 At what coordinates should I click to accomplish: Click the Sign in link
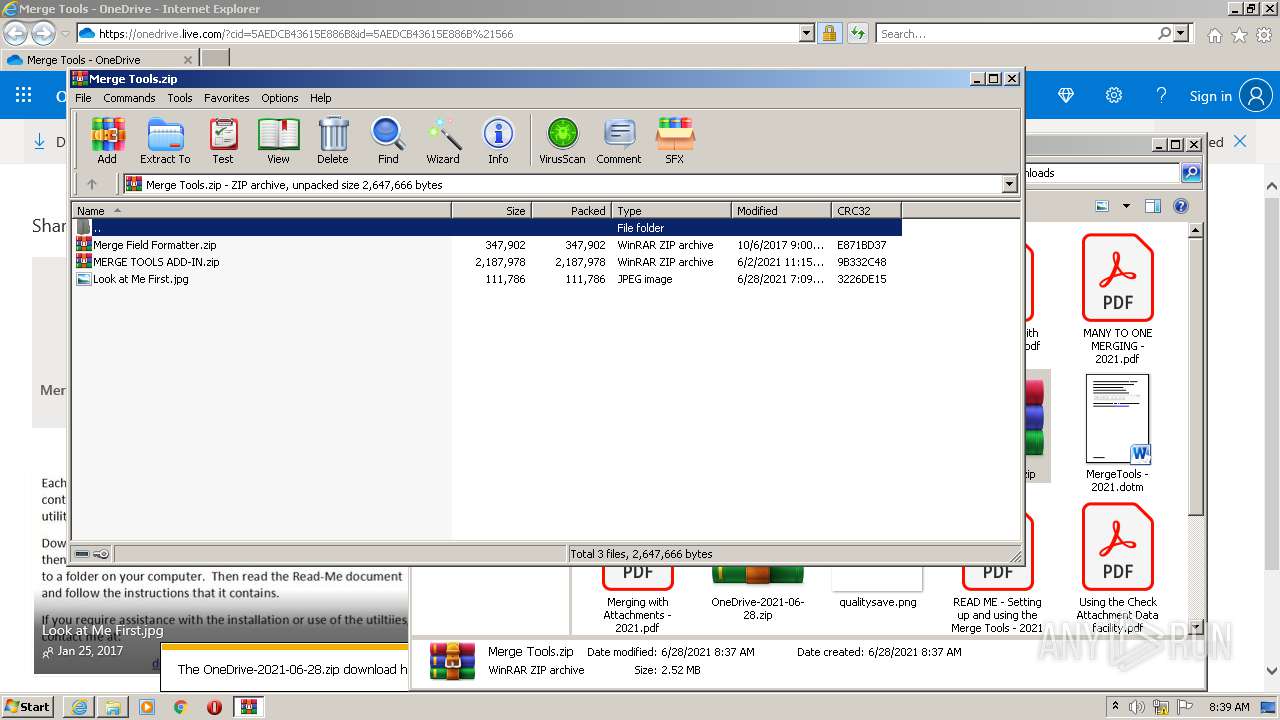point(1211,96)
